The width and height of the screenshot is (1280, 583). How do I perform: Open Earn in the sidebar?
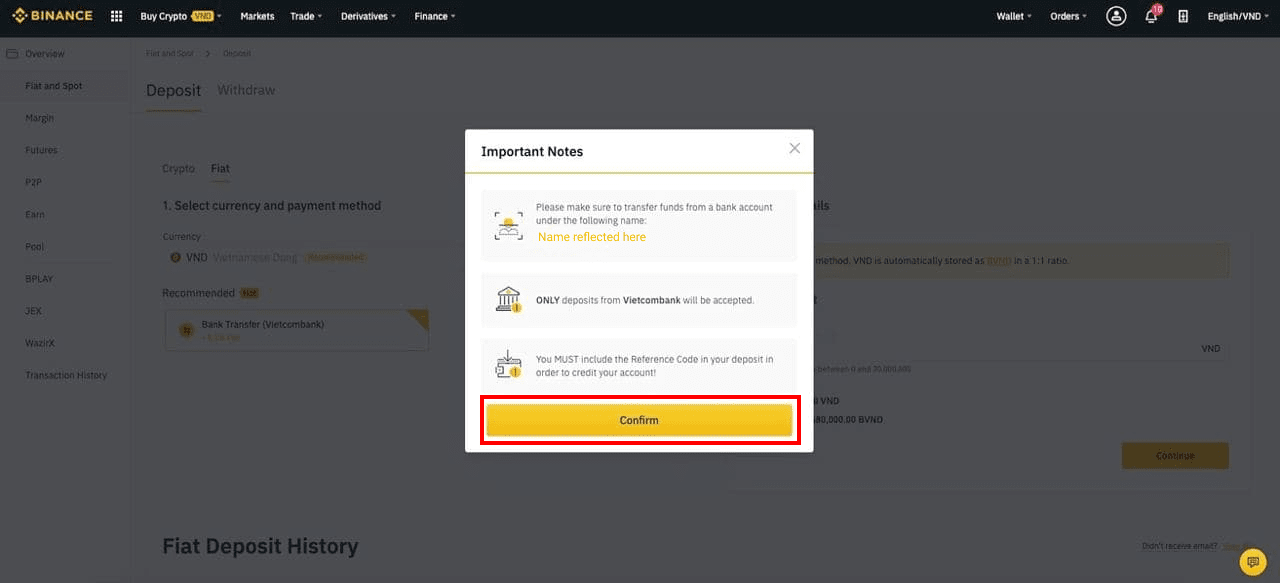pos(35,214)
